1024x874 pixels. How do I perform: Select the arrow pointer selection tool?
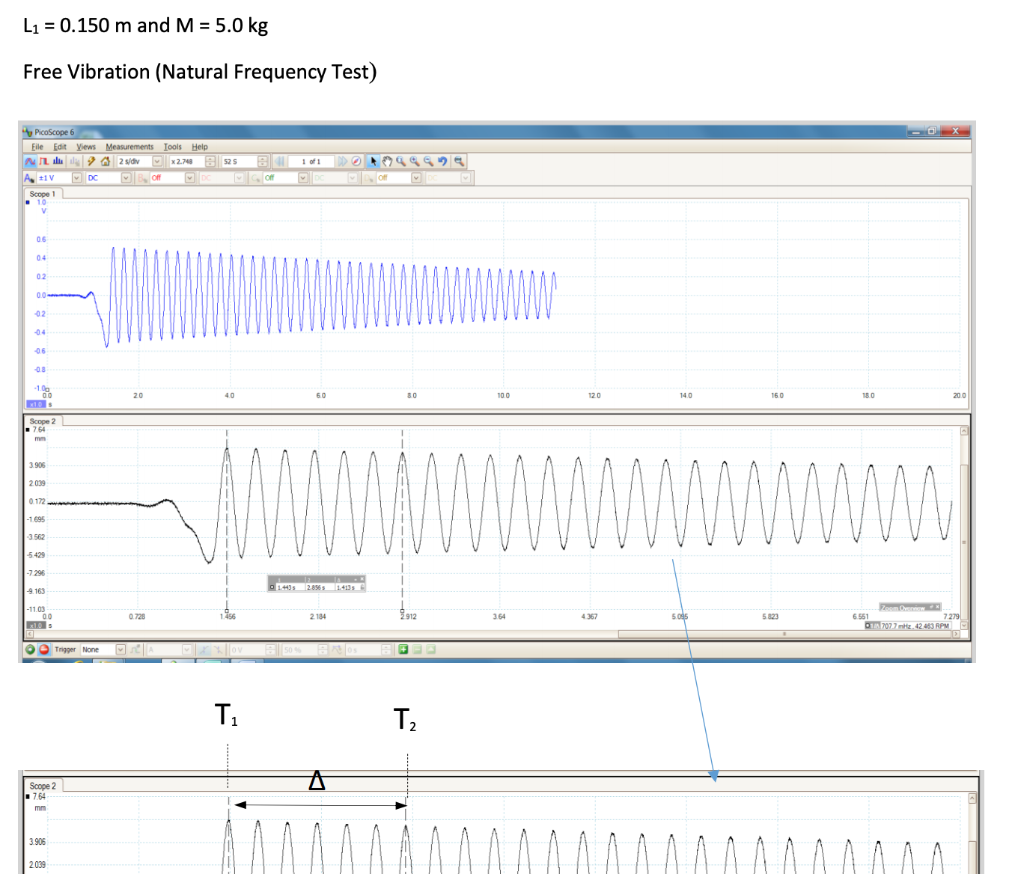tap(373, 161)
